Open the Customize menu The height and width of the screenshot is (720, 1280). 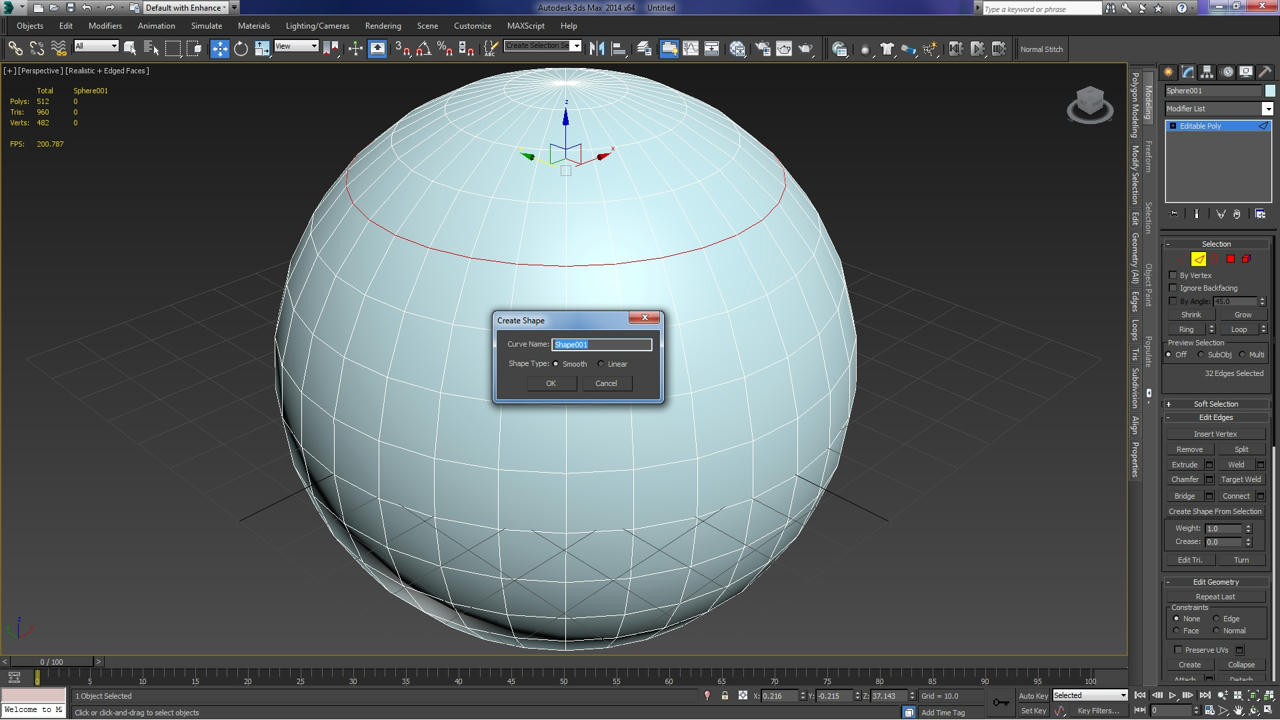[472, 26]
